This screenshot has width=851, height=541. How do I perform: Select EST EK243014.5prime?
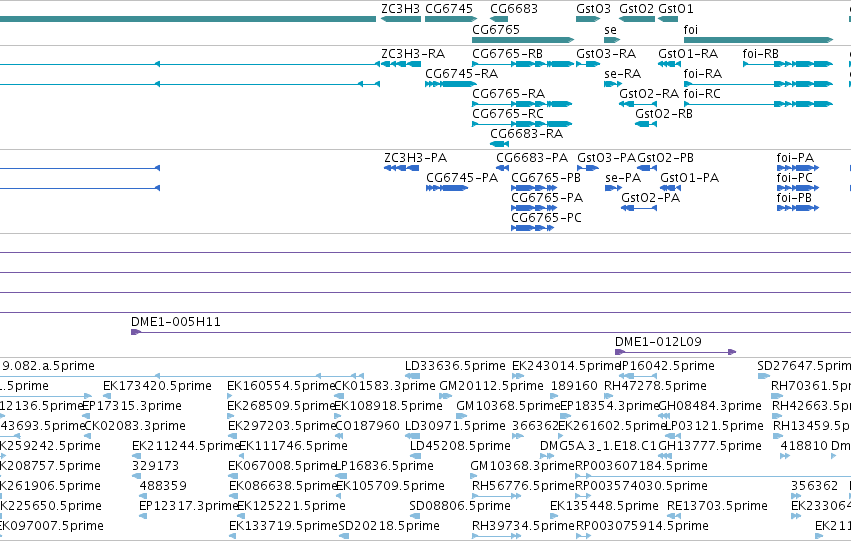point(566,366)
